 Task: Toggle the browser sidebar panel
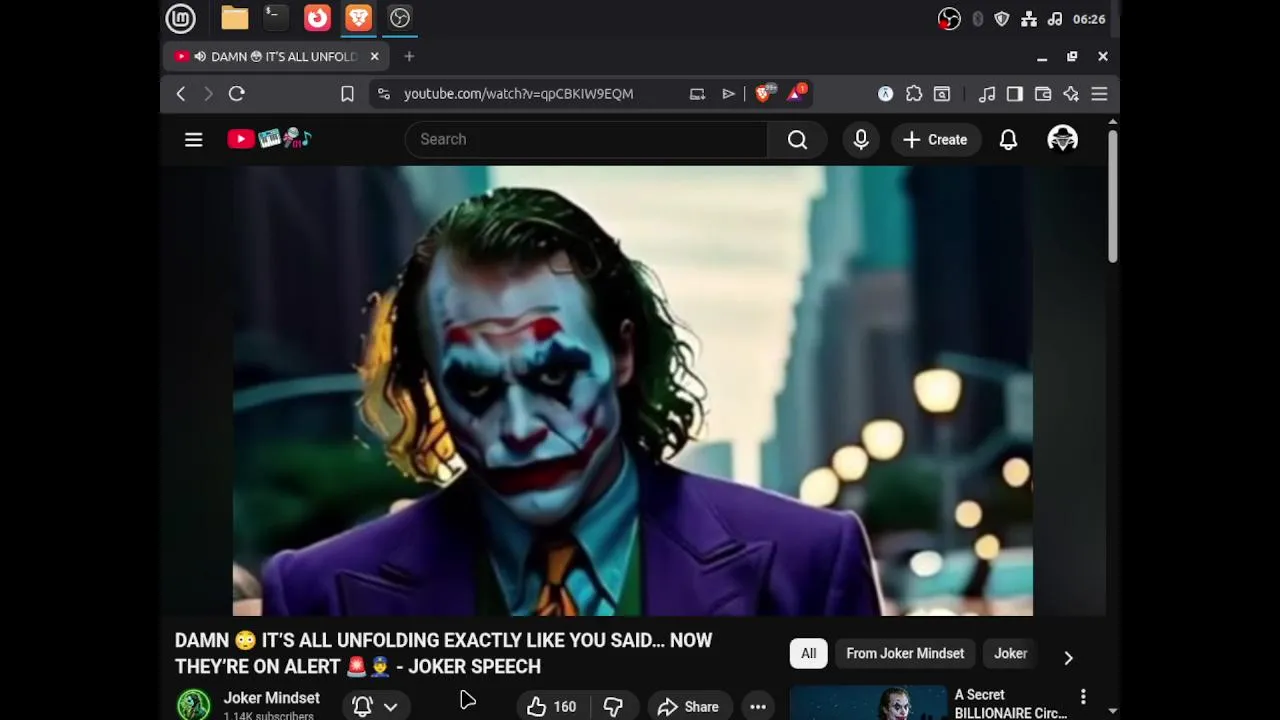(x=1015, y=94)
